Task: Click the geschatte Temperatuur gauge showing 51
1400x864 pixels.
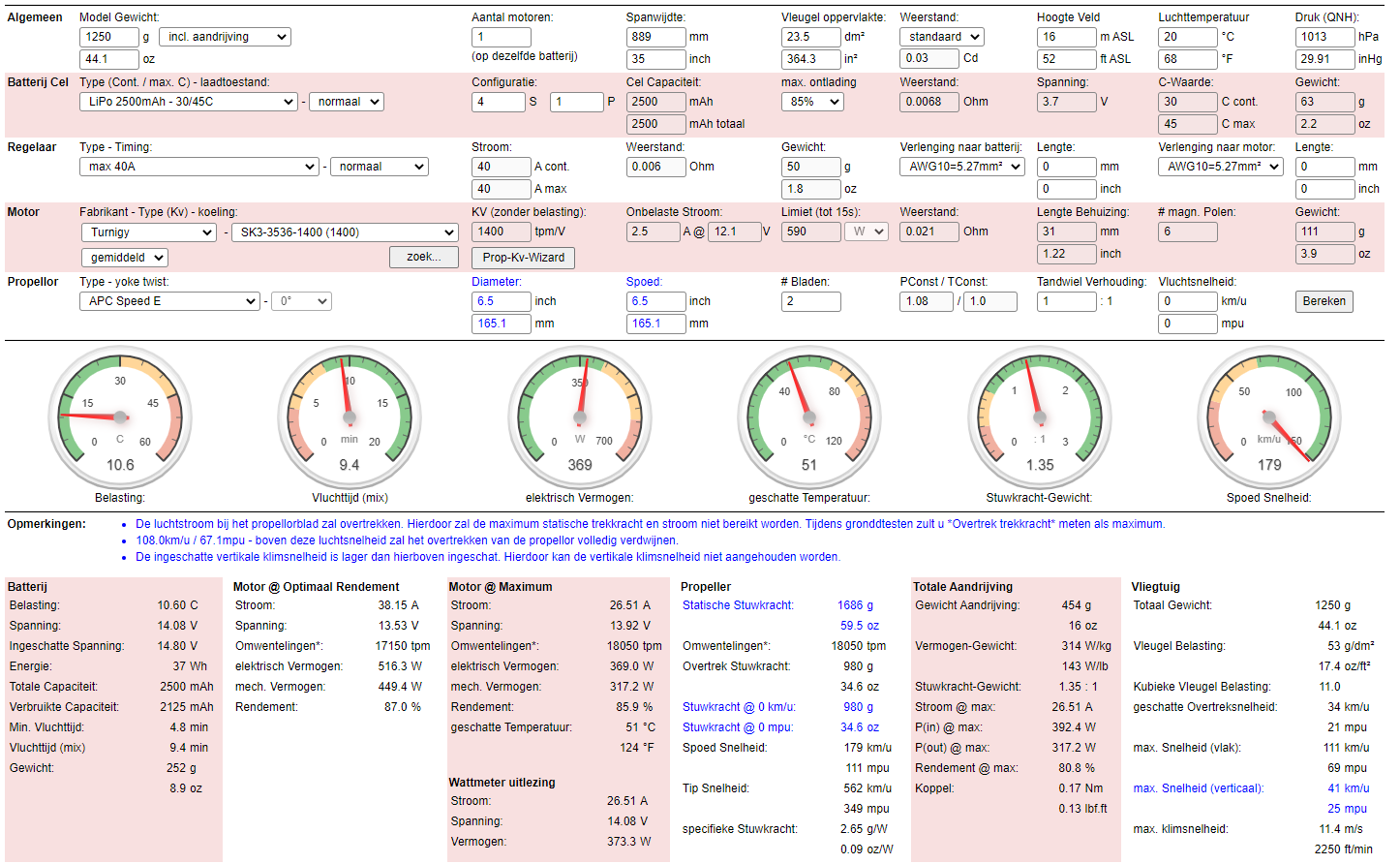Action: point(809,417)
